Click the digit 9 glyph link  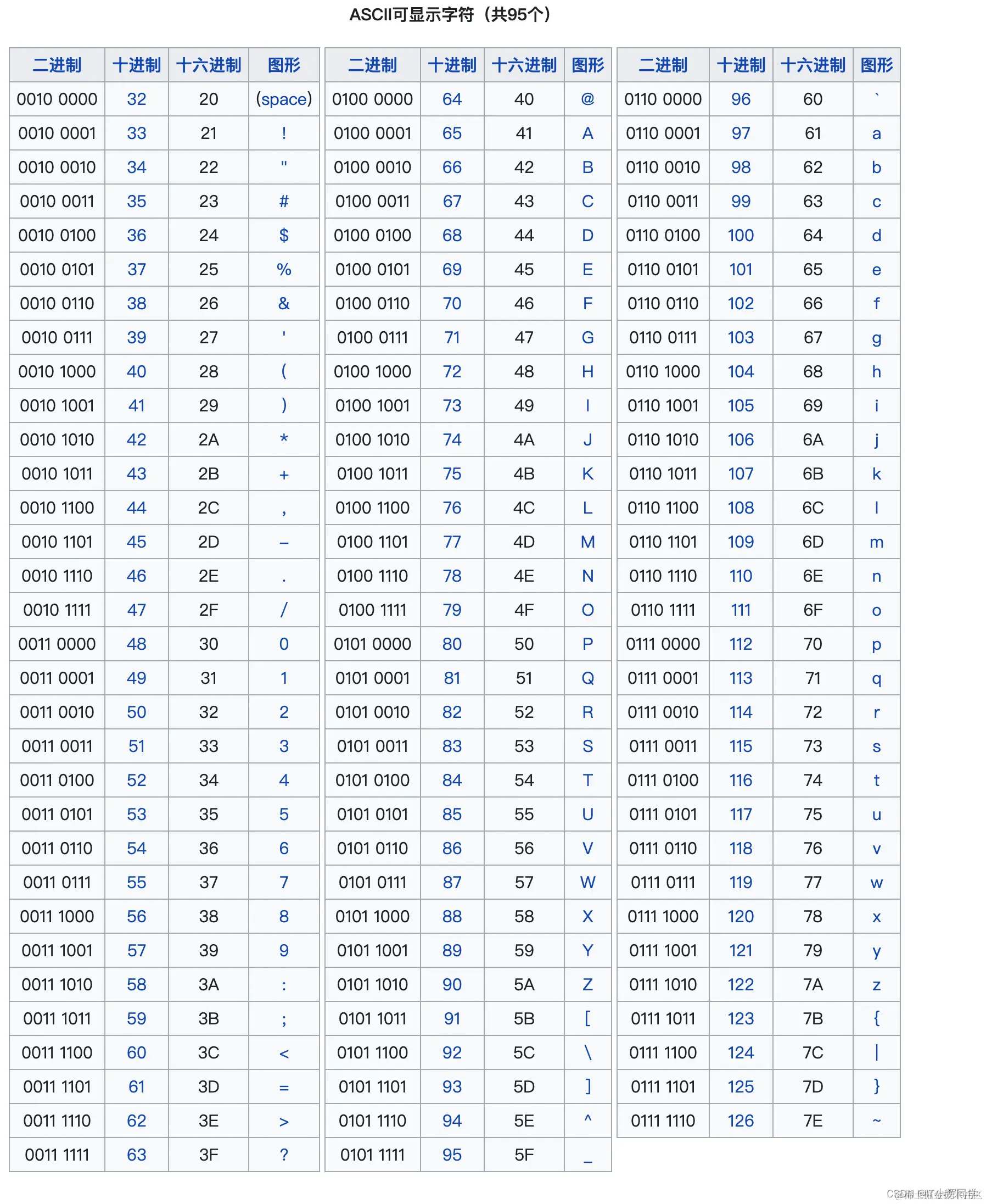pos(284,951)
